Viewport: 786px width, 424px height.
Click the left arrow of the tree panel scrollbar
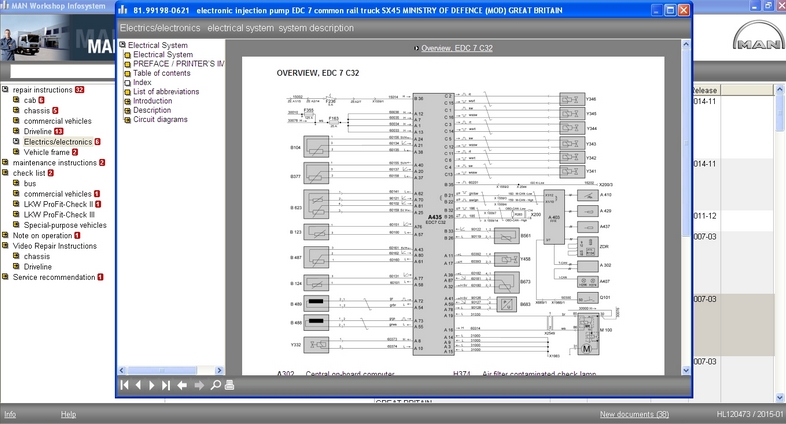tap(122, 370)
